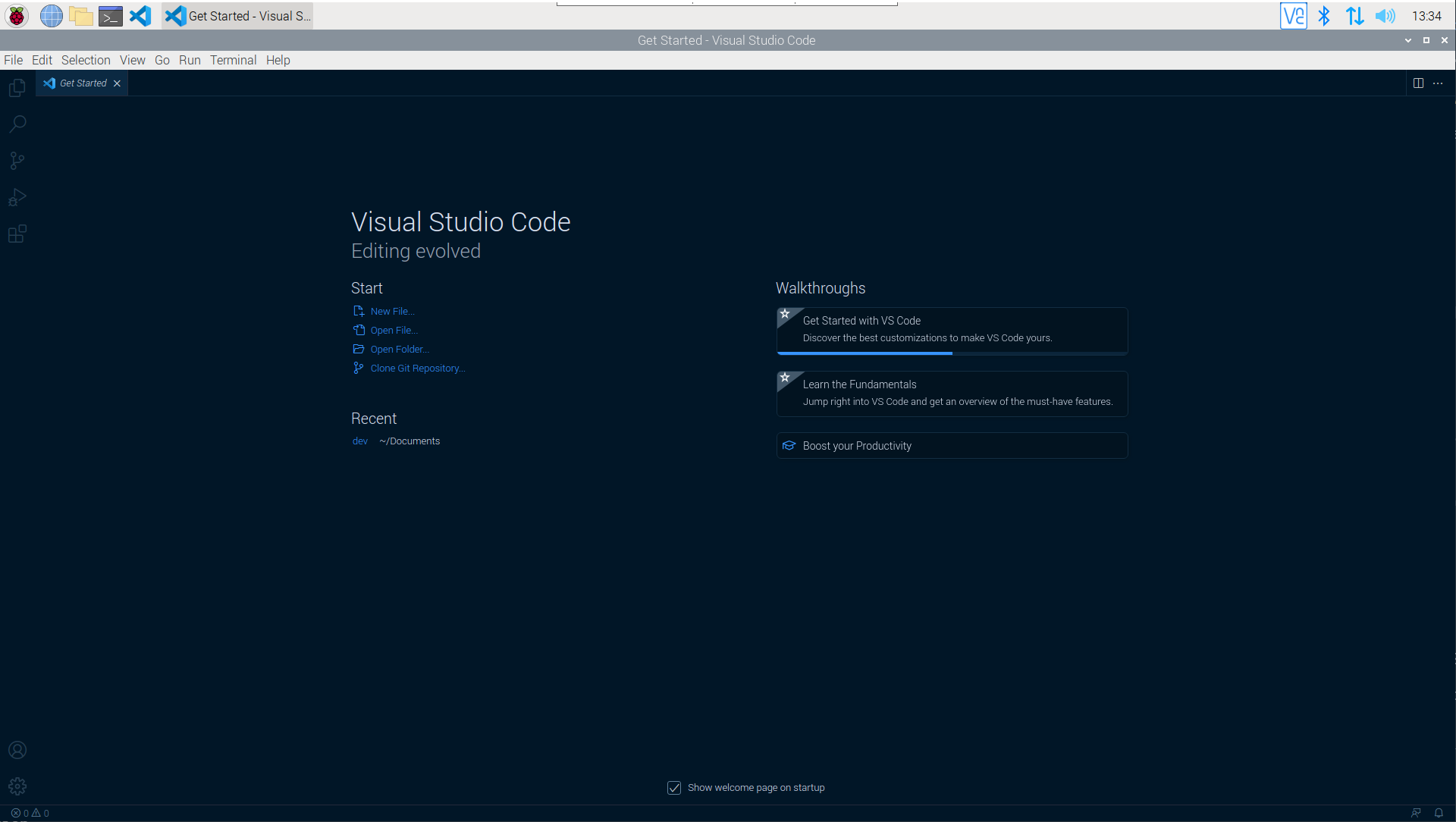Image resolution: width=1456 pixels, height=822 pixels.
Task: Select the Run and Debug icon
Action: (x=17, y=197)
